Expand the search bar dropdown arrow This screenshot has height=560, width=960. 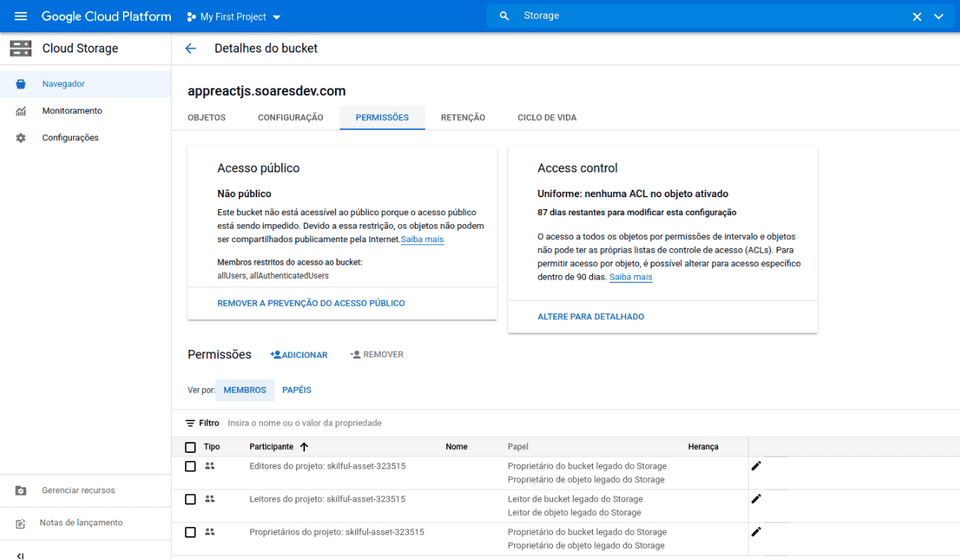click(x=938, y=17)
